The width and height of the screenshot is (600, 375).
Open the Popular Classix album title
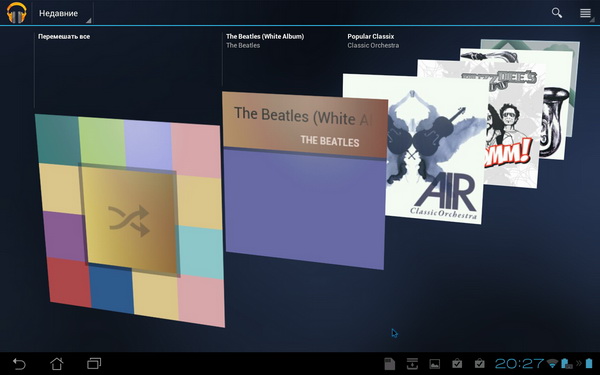pyautogui.click(x=370, y=36)
